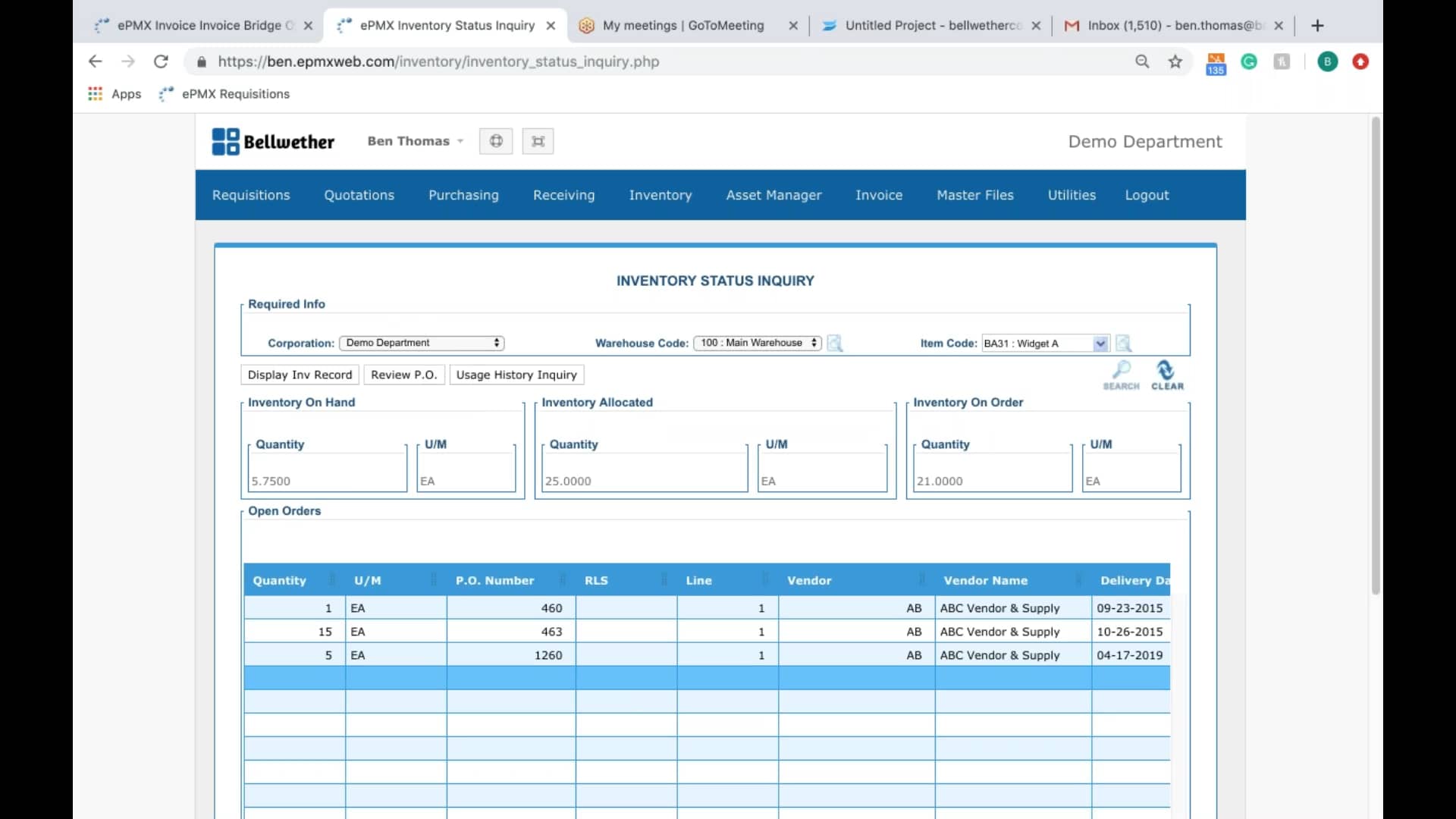
Task: Click the fullscreen toggle icon beside the globe
Action: [x=538, y=141]
